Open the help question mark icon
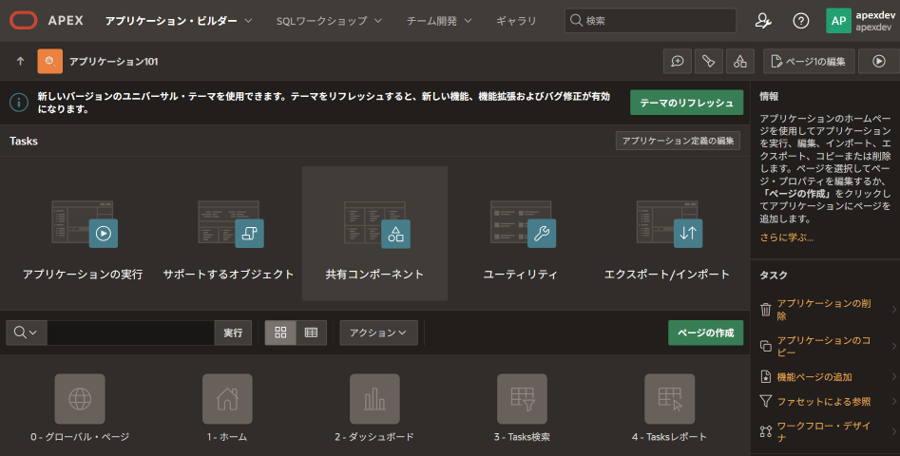 tap(801, 21)
